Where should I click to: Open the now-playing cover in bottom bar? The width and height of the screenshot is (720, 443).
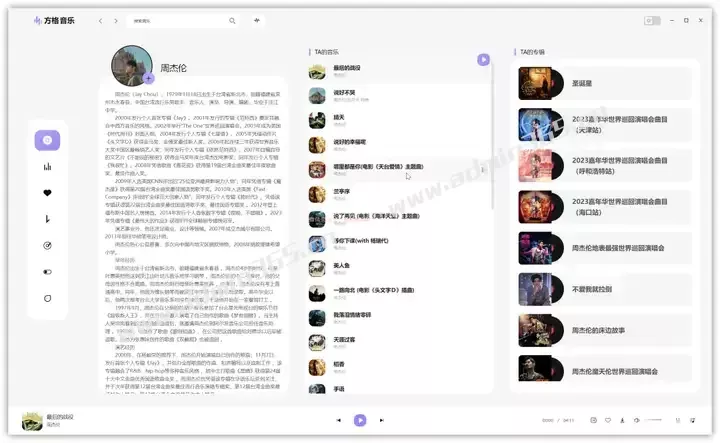[x=32, y=421]
